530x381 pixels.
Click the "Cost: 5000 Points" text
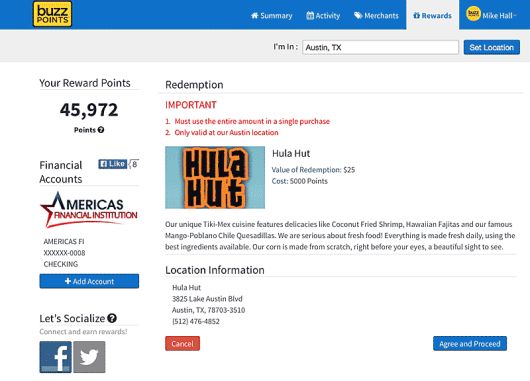tap(300, 181)
